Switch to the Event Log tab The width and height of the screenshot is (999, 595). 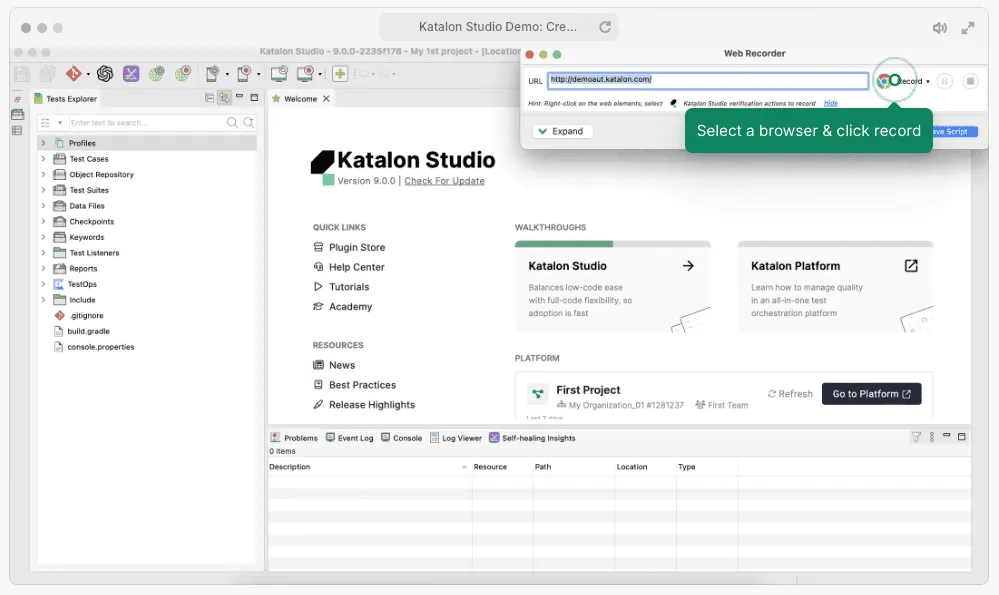[352, 437]
